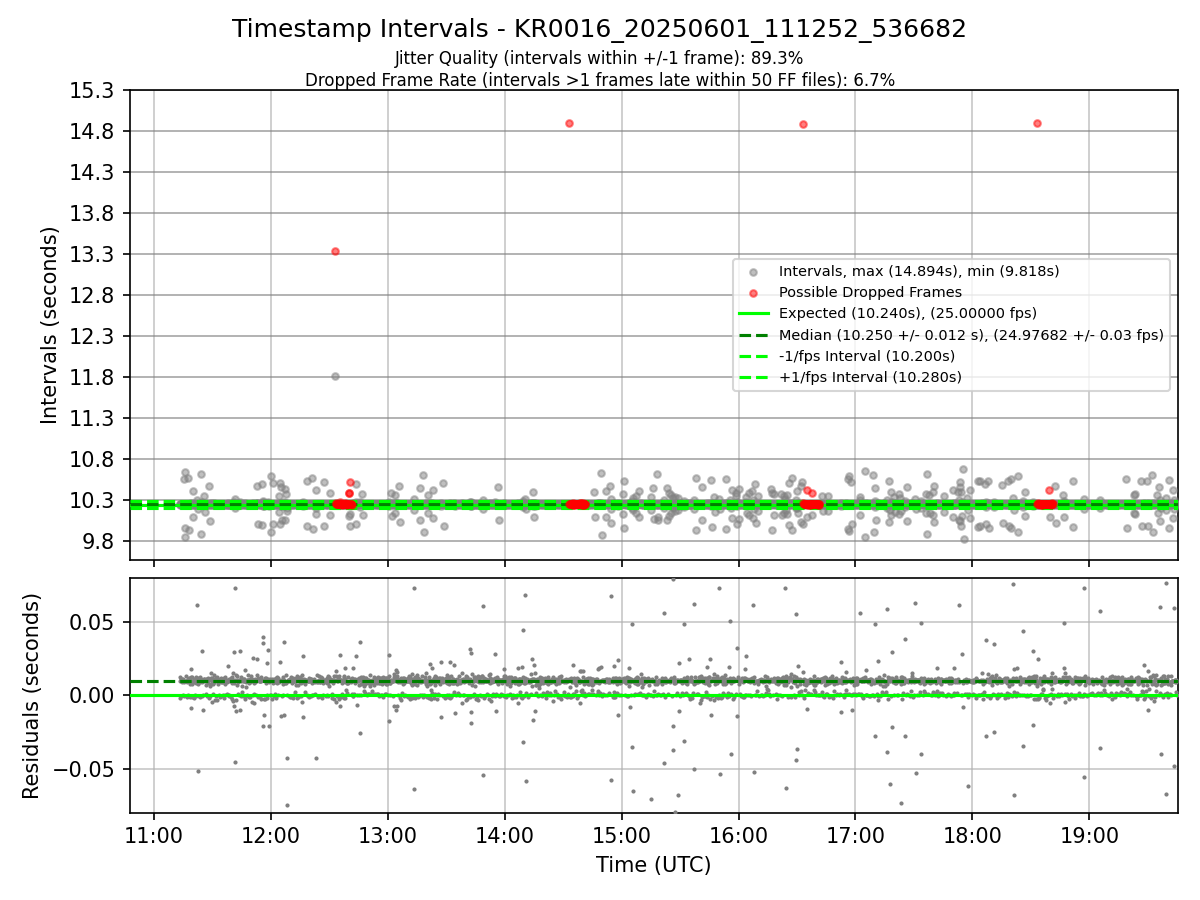
Task: Click the 'Intervals (seconds)' y-axis label
Action: [49, 324]
